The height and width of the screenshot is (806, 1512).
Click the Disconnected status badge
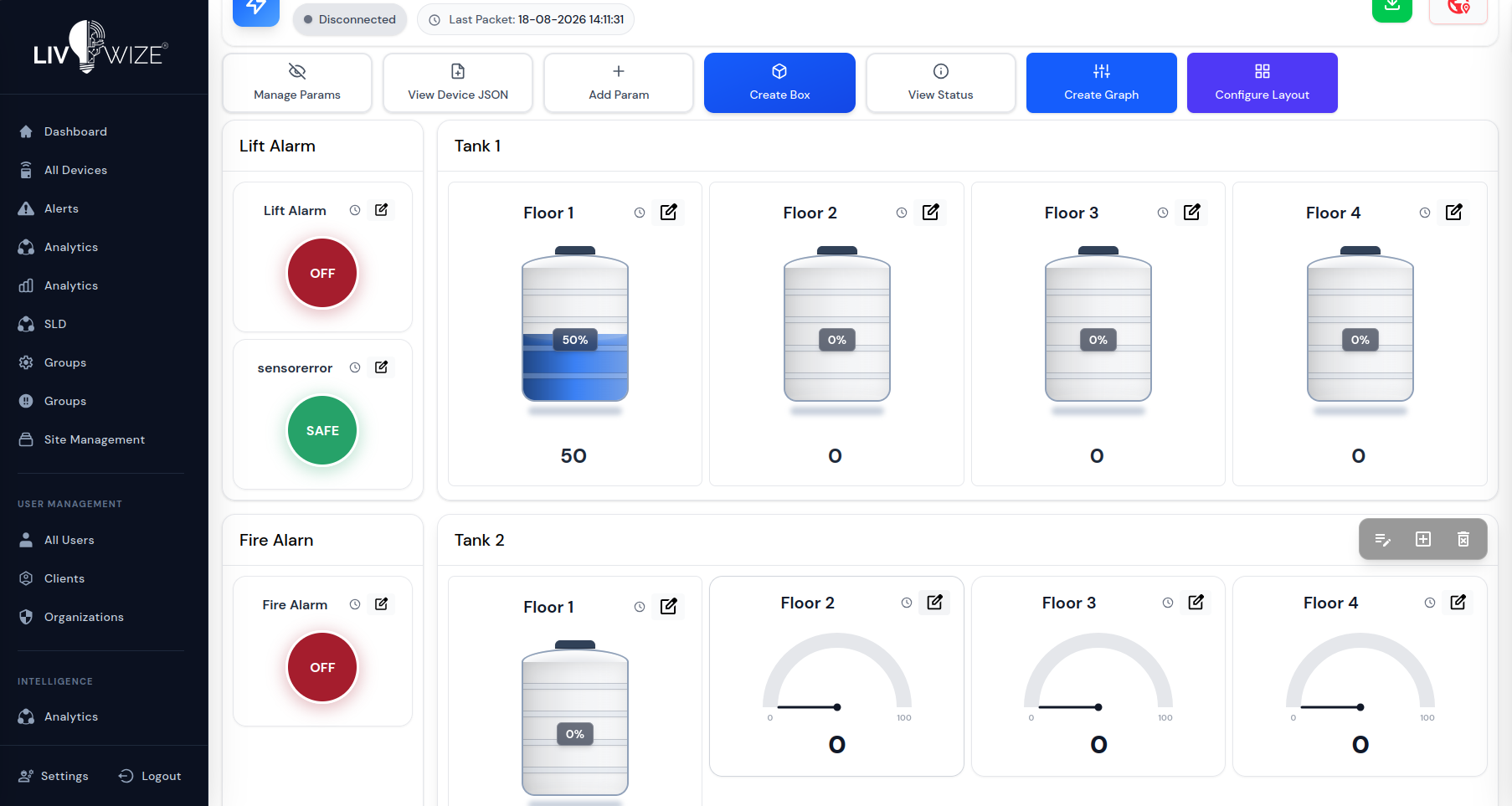350,19
